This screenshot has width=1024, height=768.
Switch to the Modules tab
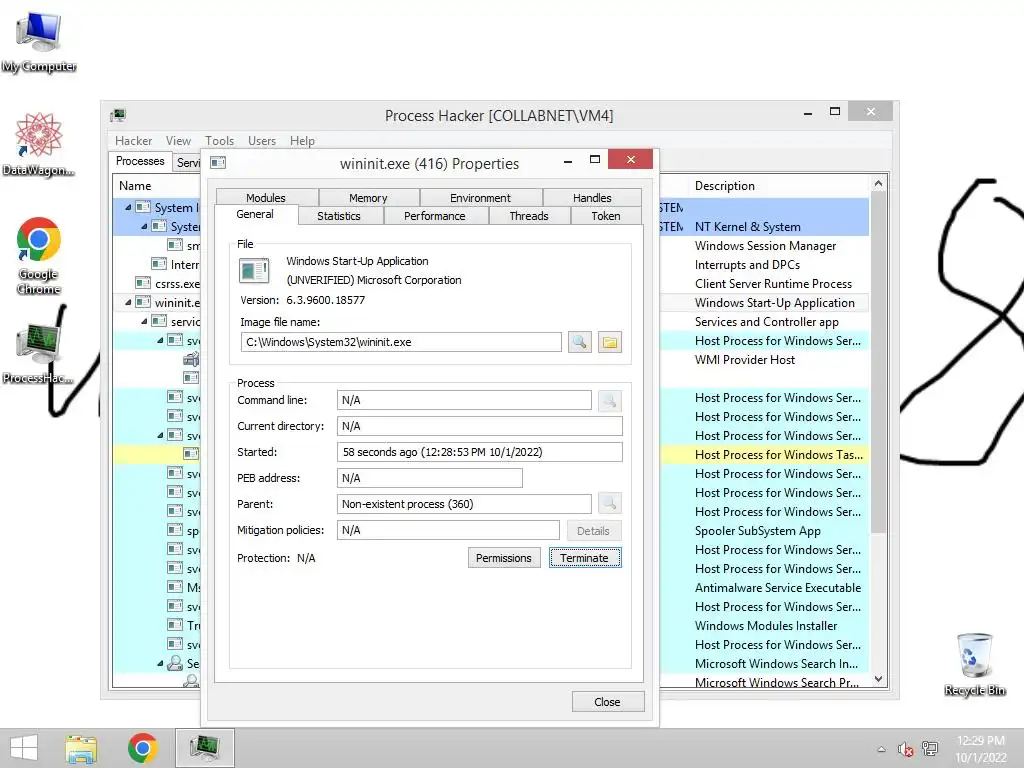pyautogui.click(x=266, y=198)
